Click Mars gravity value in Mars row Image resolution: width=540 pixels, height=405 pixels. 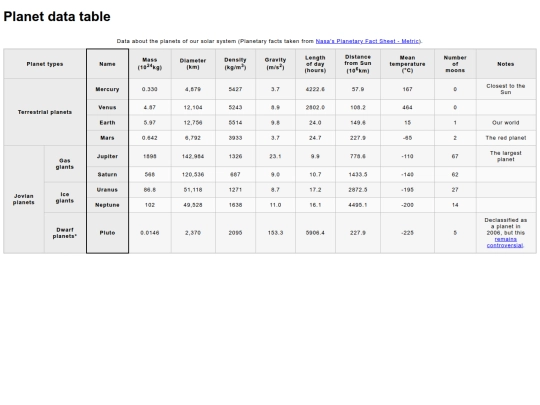click(x=275, y=138)
